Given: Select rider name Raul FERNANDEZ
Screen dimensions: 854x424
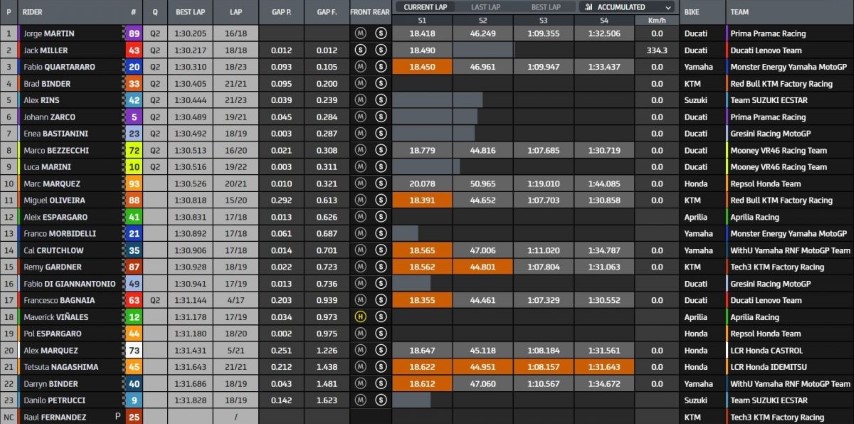Looking at the screenshot, I should 55,417.
